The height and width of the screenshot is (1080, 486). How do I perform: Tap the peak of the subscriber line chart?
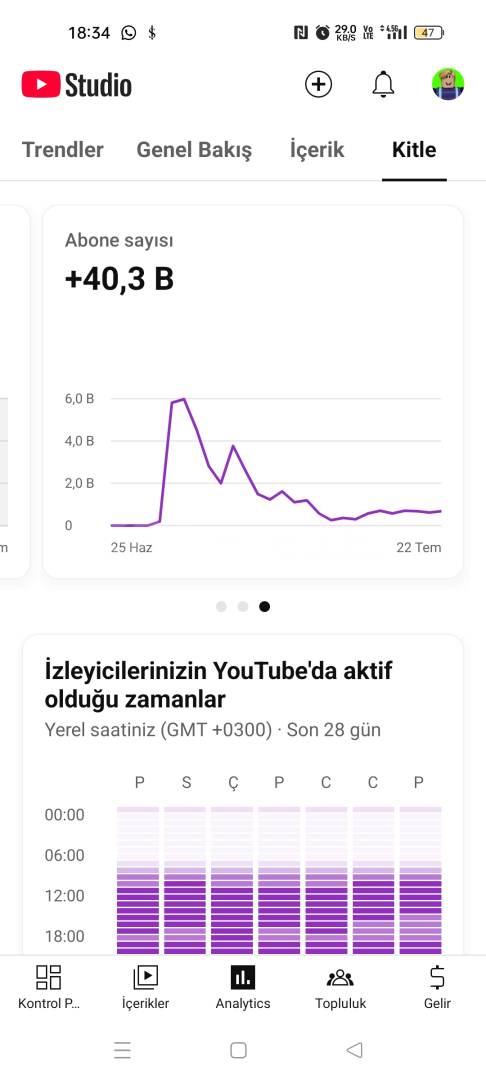click(183, 399)
